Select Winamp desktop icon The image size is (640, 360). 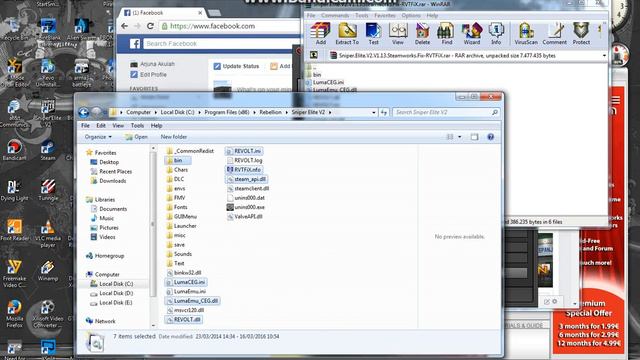48,271
